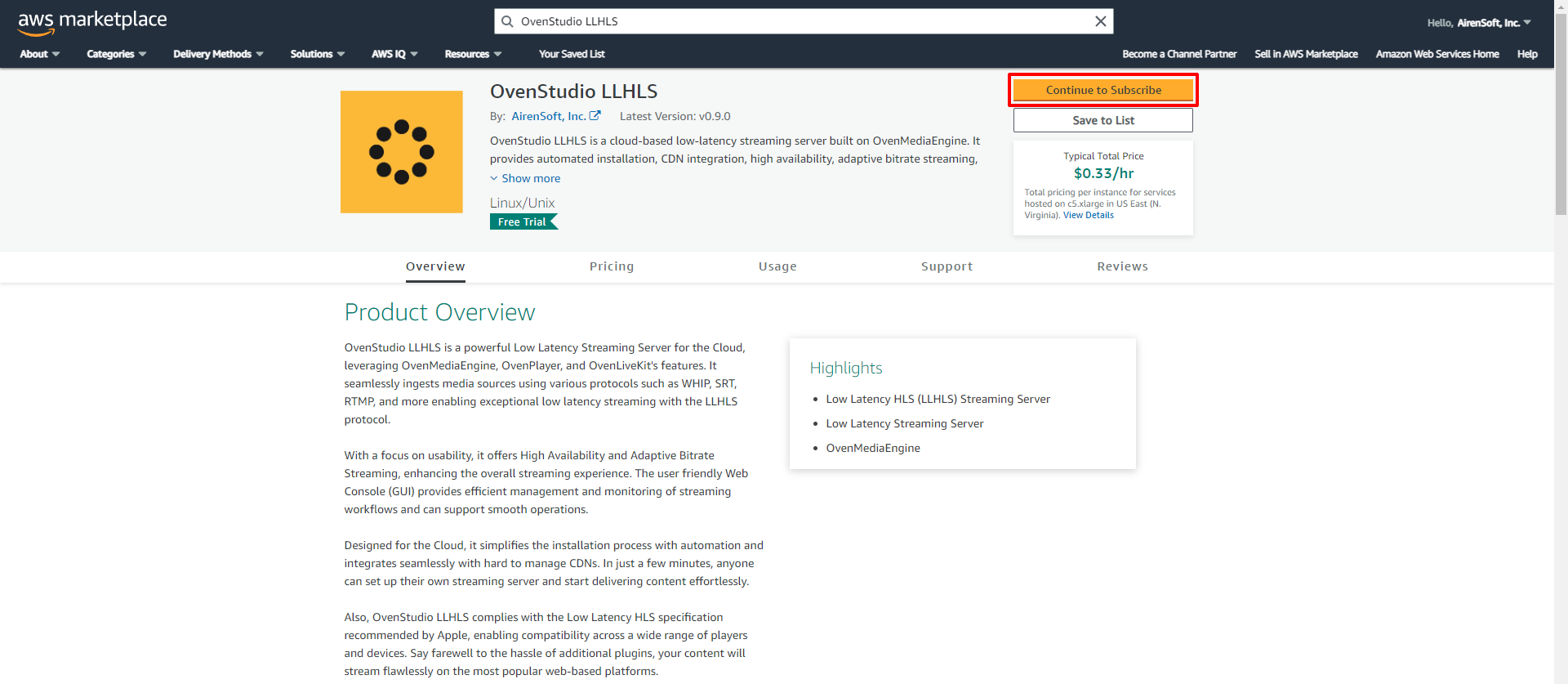Image resolution: width=1568 pixels, height=684 pixels.
Task: Click the search magnifier icon
Action: (507, 21)
